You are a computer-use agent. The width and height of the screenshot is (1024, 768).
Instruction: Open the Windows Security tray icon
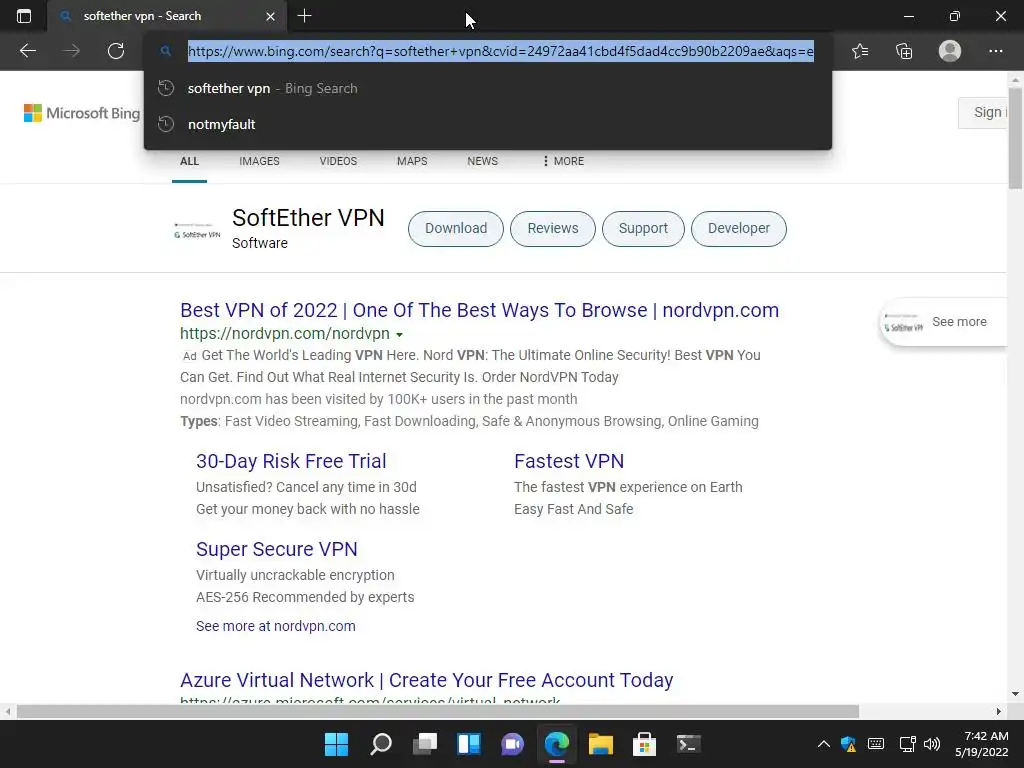pos(848,744)
